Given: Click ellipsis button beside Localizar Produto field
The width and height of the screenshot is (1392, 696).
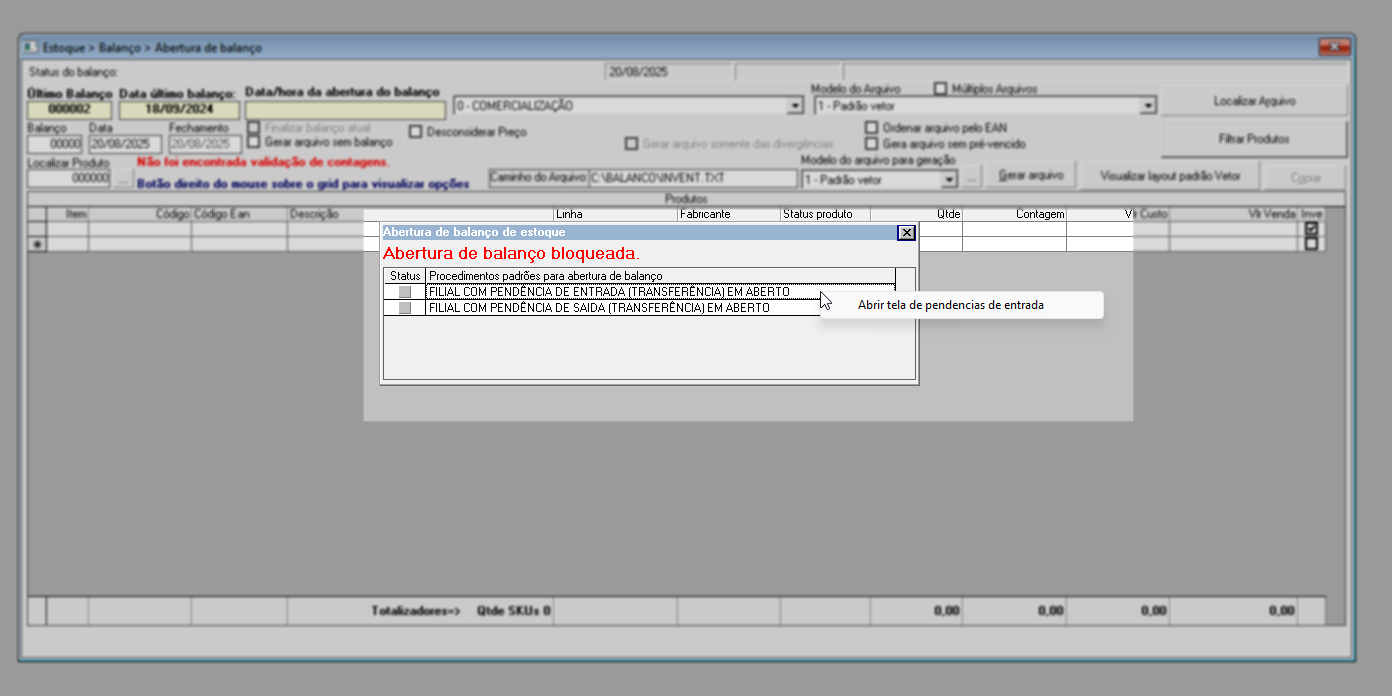Looking at the screenshot, I should [x=122, y=179].
